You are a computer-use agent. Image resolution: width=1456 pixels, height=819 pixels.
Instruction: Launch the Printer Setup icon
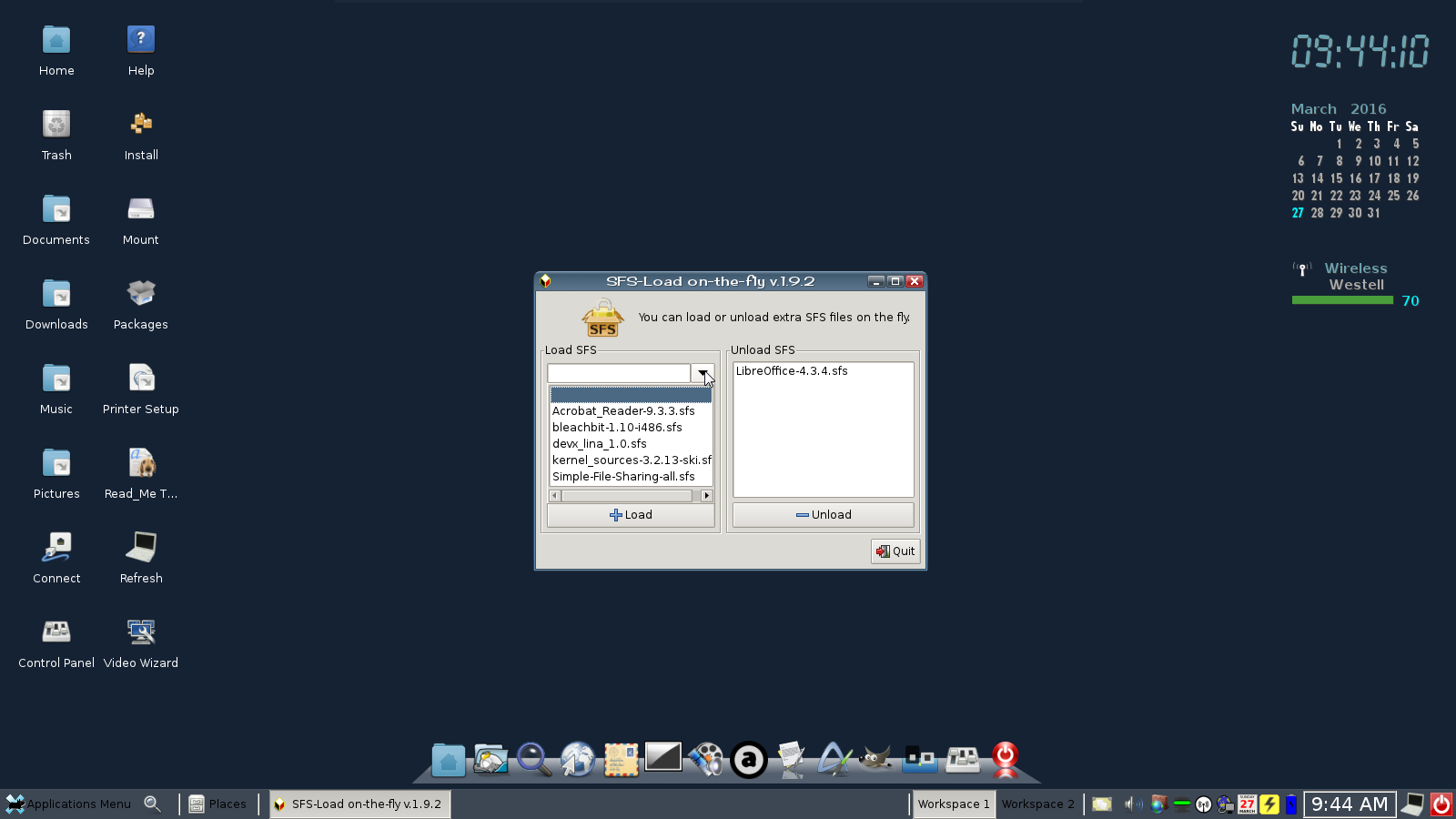tap(141, 389)
